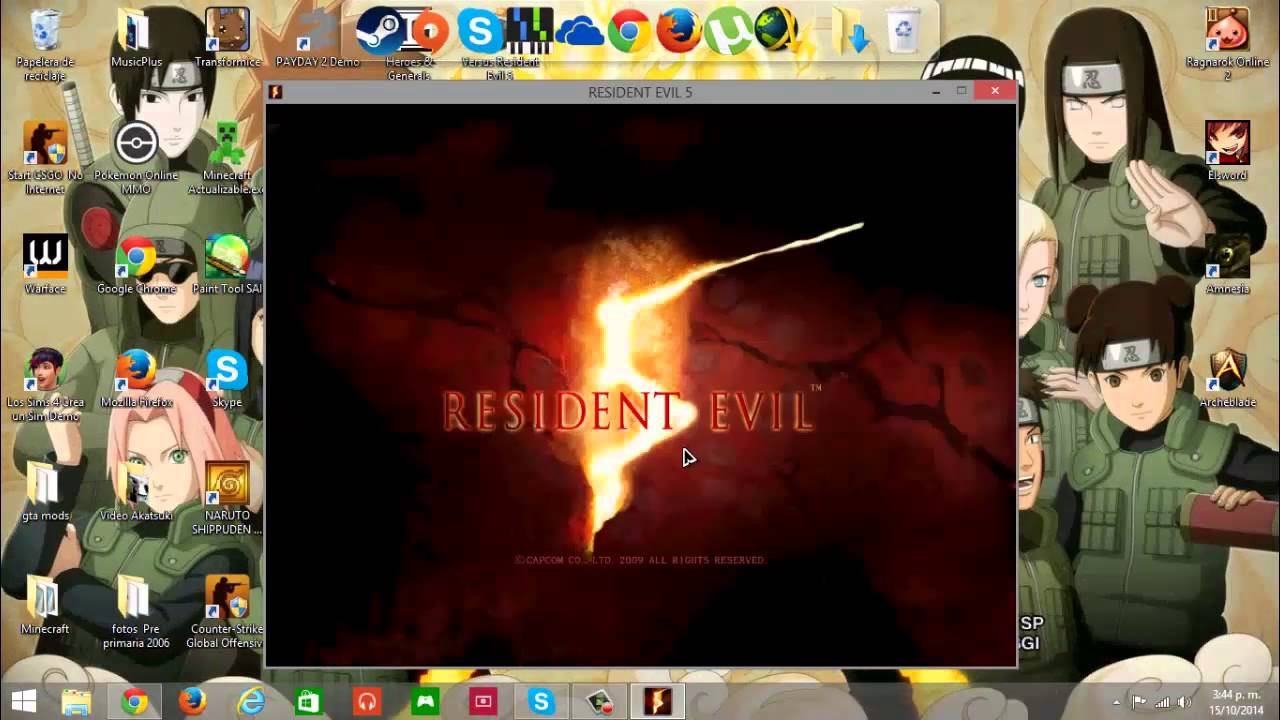
Task: Open Windows Store on the taskbar
Action: tap(309, 701)
